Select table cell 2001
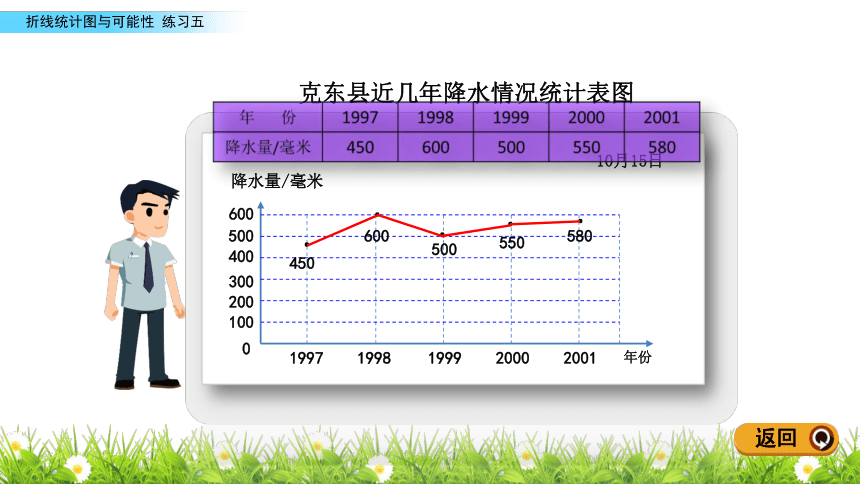This screenshot has width=860, height=484. click(x=661, y=117)
